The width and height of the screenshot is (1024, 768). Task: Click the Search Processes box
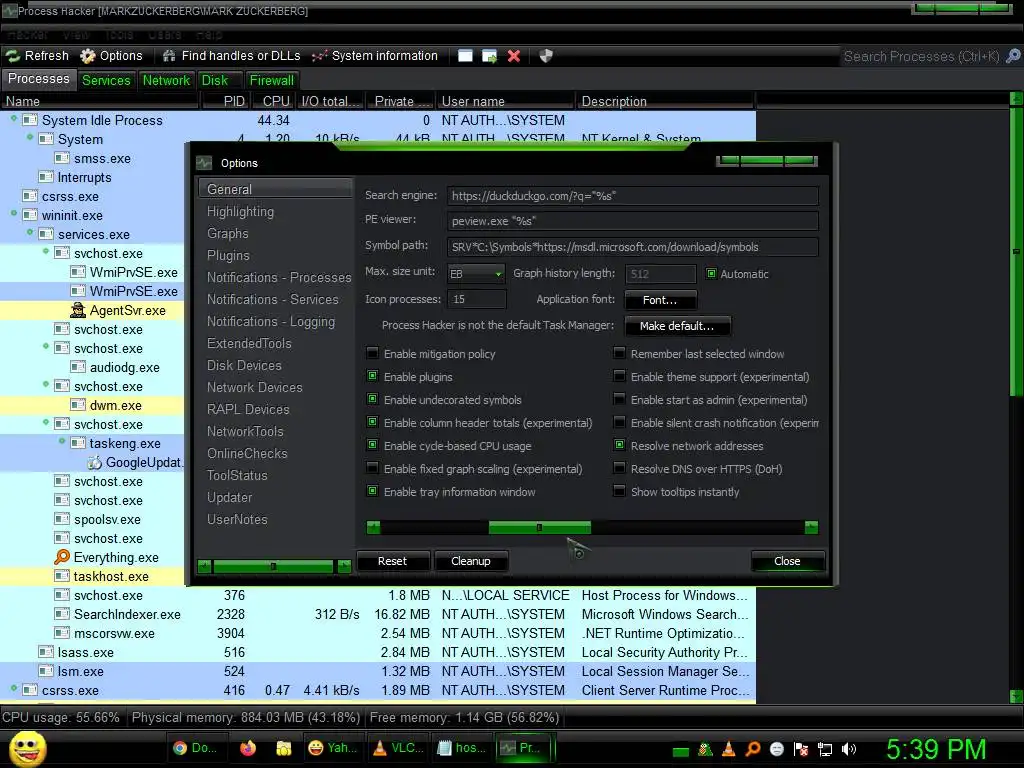pyautogui.click(x=921, y=56)
